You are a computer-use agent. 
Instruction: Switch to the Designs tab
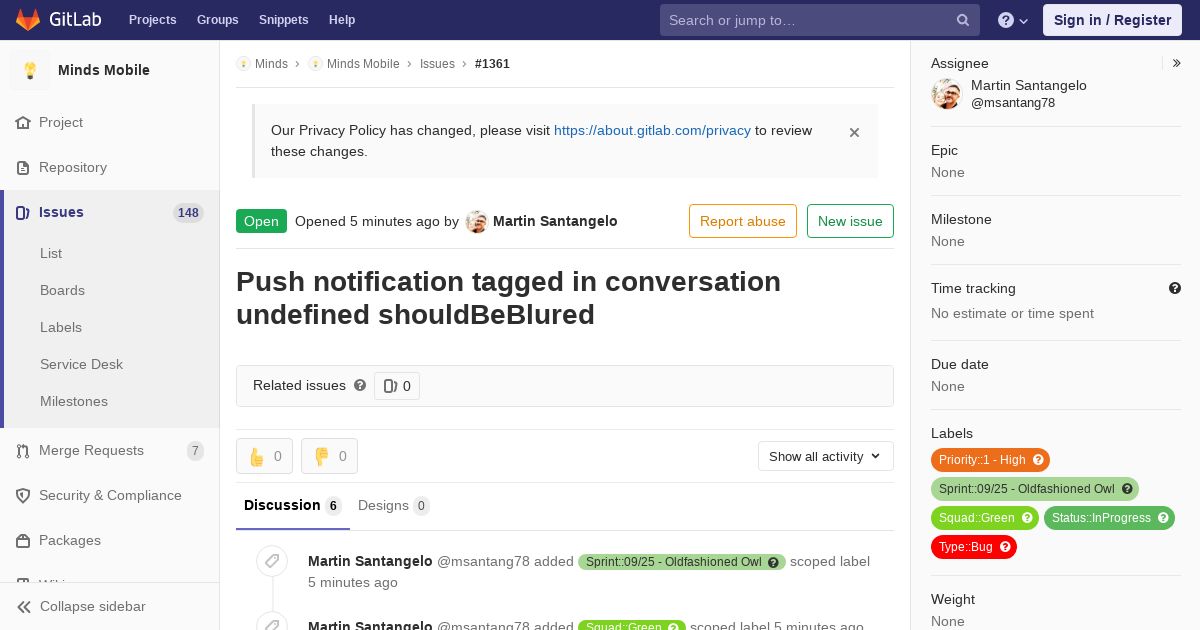click(x=394, y=506)
